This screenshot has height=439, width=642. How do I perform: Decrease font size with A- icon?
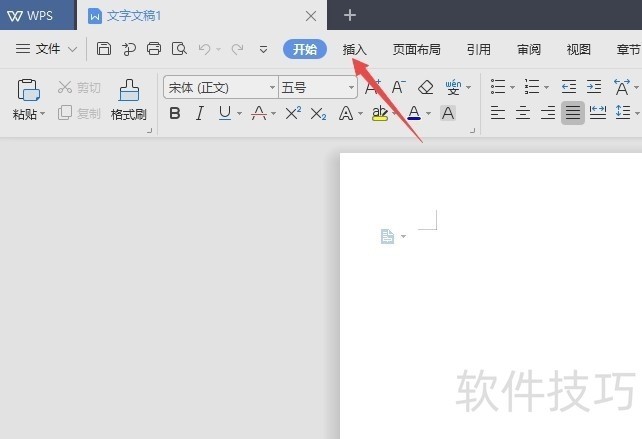pos(398,87)
